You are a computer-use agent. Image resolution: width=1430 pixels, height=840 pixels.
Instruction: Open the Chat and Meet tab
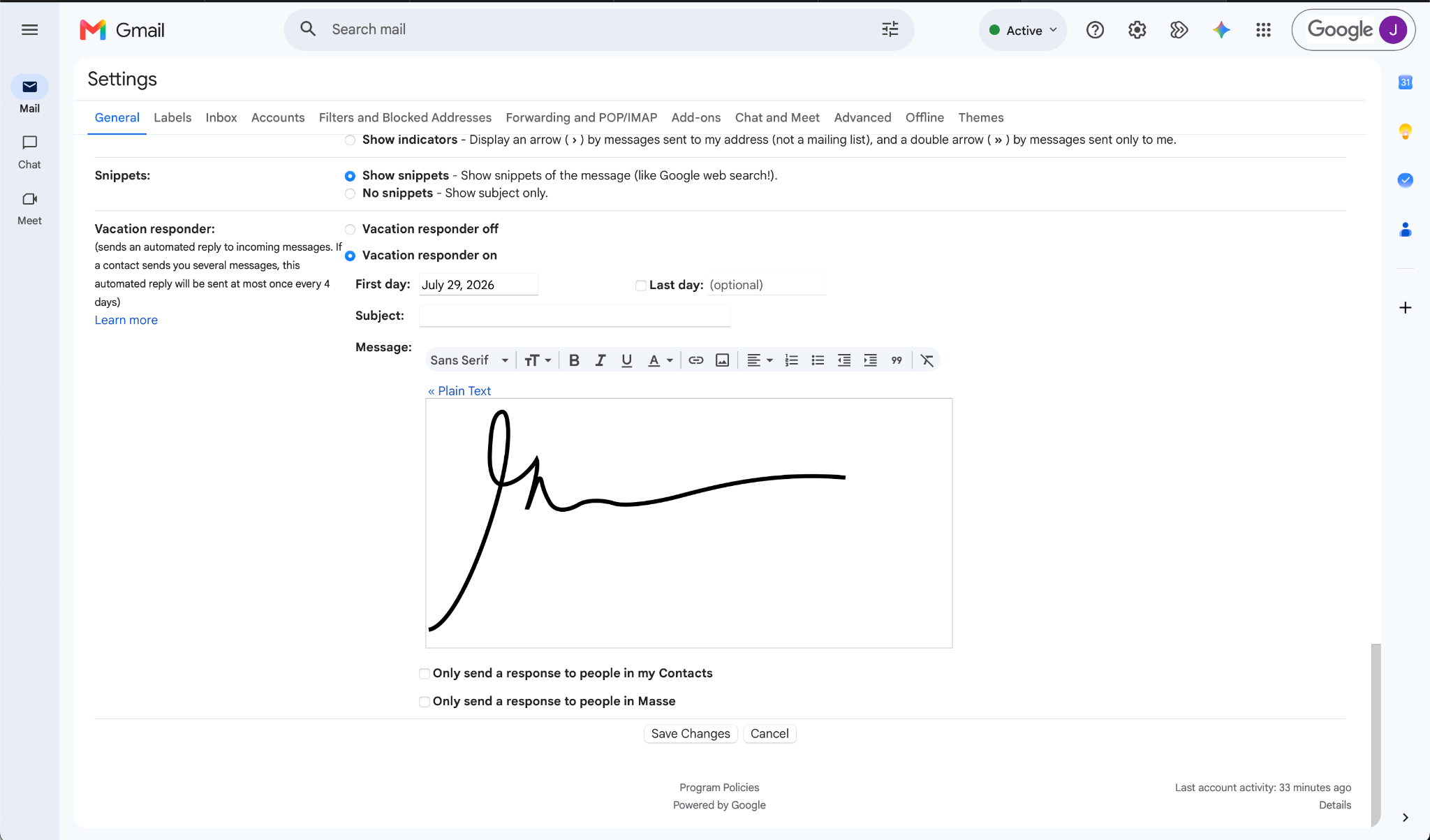point(777,117)
